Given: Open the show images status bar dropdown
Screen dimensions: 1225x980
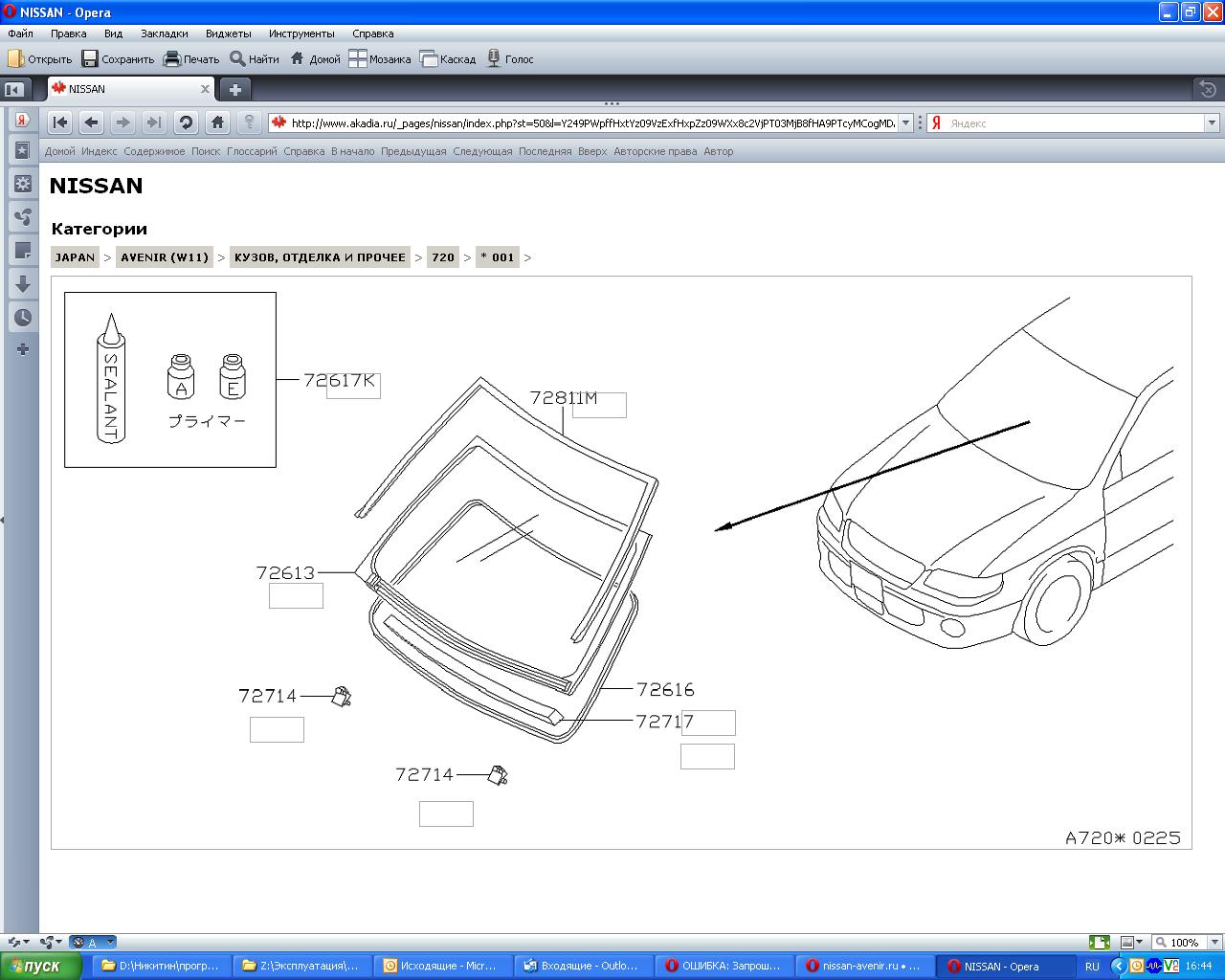Looking at the screenshot, I should click(1132, 943).
